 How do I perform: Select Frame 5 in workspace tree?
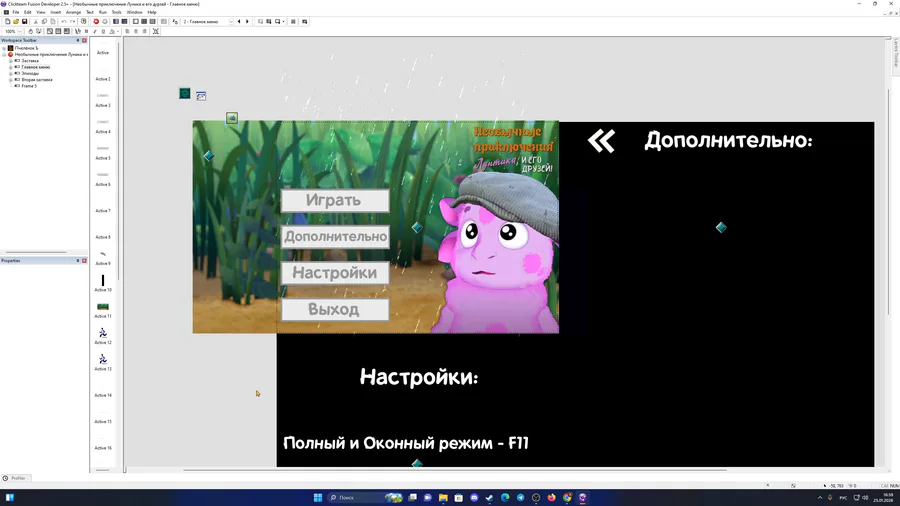coord(29,86)
